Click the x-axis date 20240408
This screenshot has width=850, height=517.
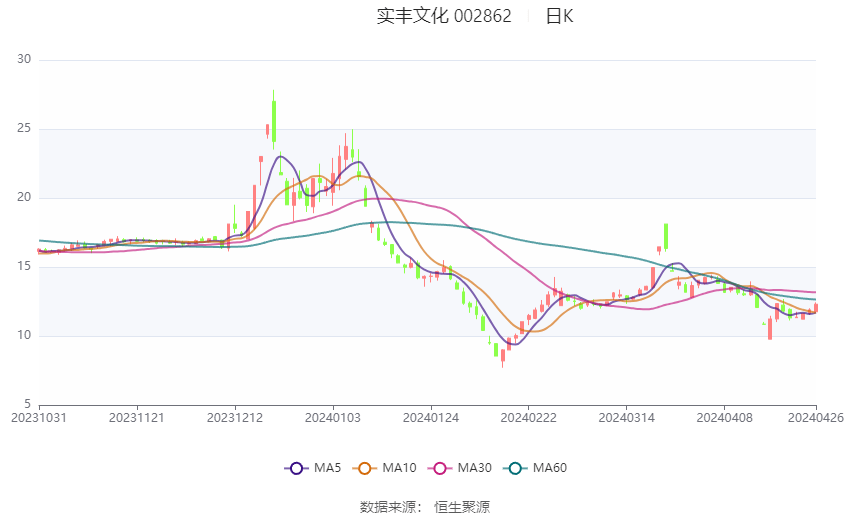(725, 418)
